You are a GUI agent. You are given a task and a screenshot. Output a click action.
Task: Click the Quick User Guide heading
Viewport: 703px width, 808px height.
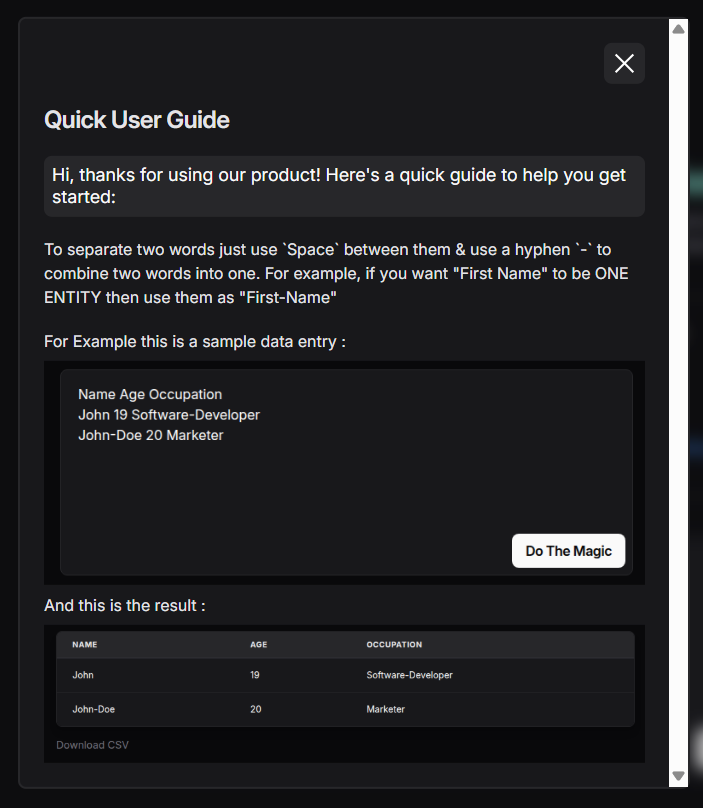tap(137, 120)
